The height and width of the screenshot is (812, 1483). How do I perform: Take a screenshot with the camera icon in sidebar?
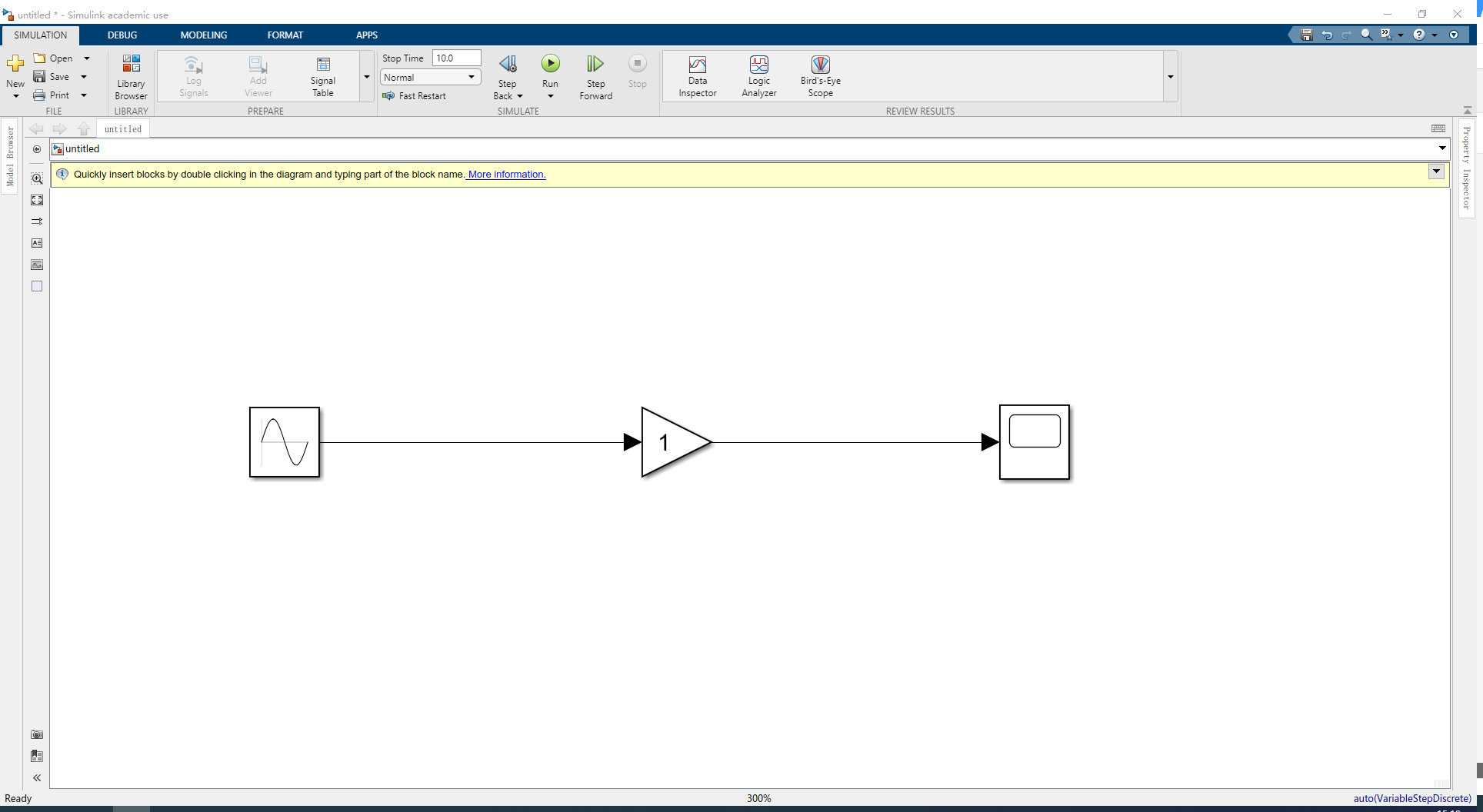coord(36,734)
